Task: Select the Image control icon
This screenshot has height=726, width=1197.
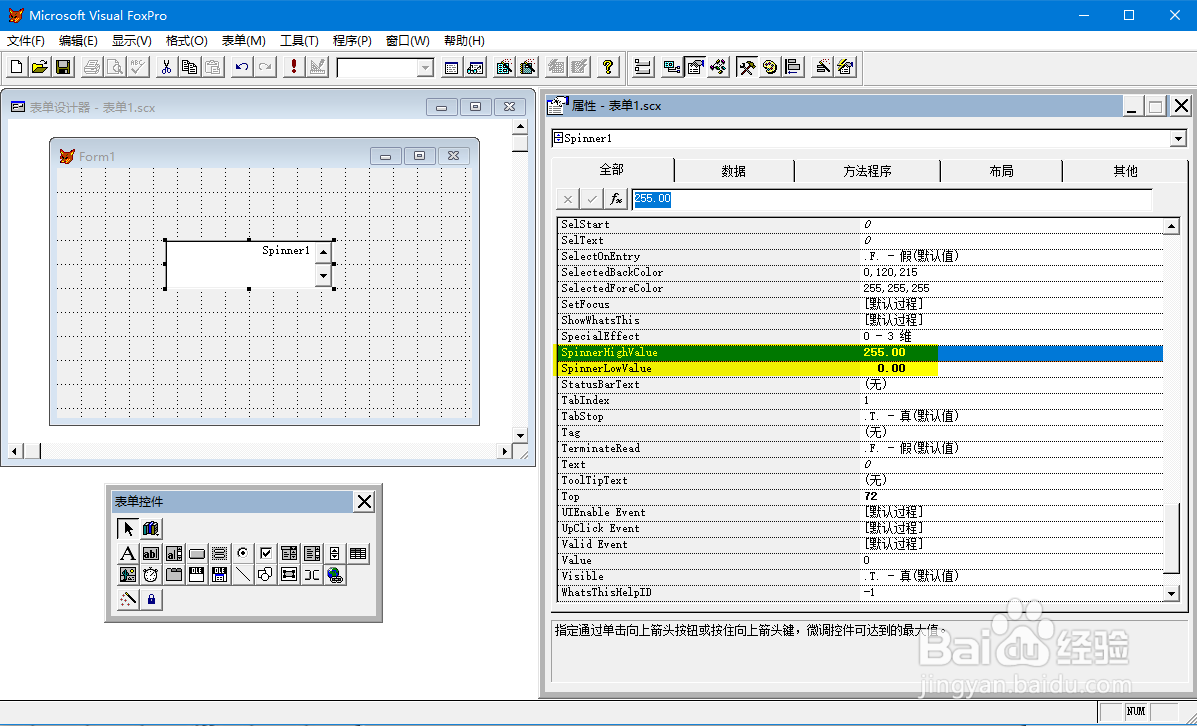Action: pyautogui.click(x=127, y=575)
